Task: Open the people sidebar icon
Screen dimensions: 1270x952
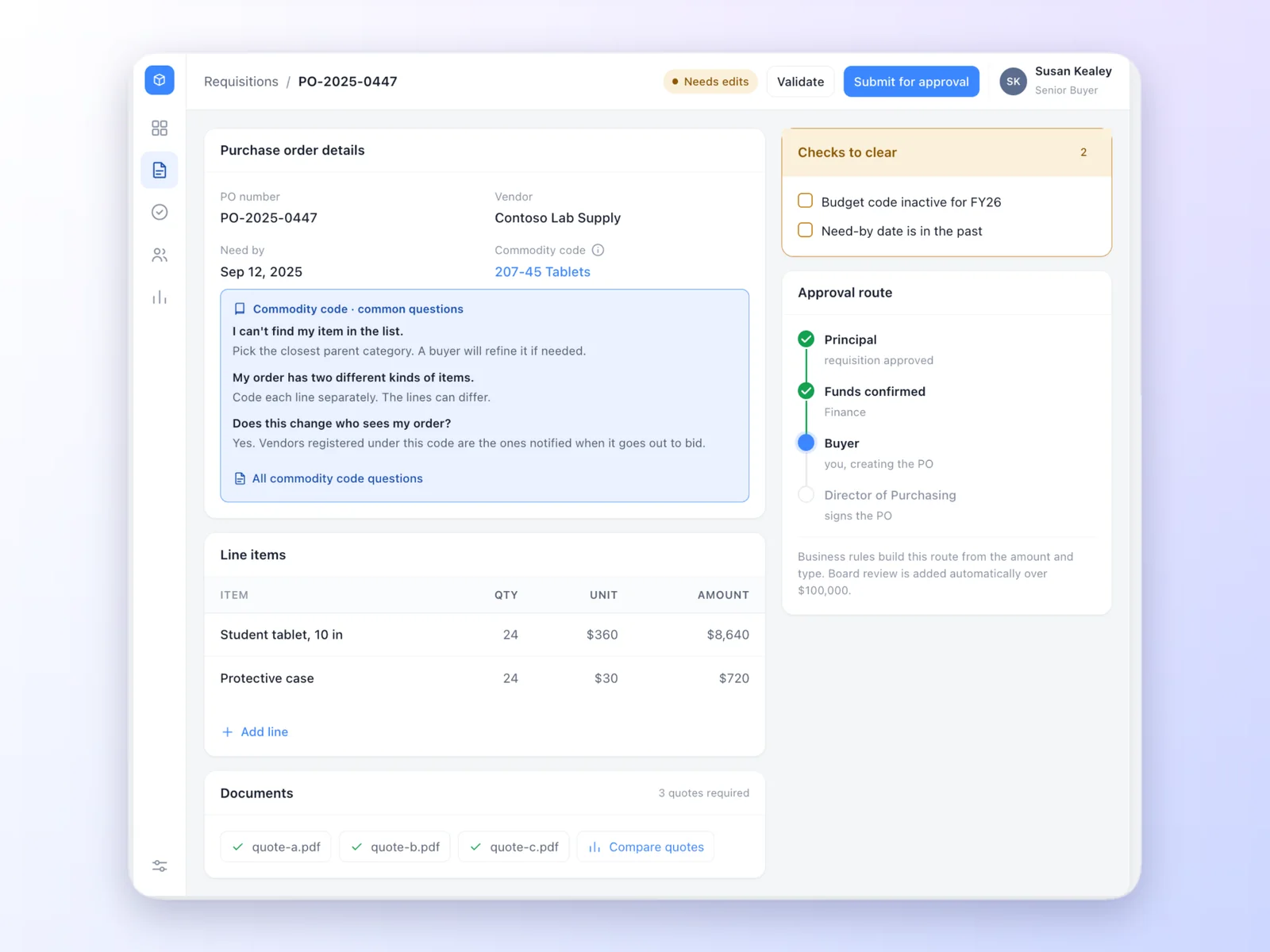Action: point(160,255)
